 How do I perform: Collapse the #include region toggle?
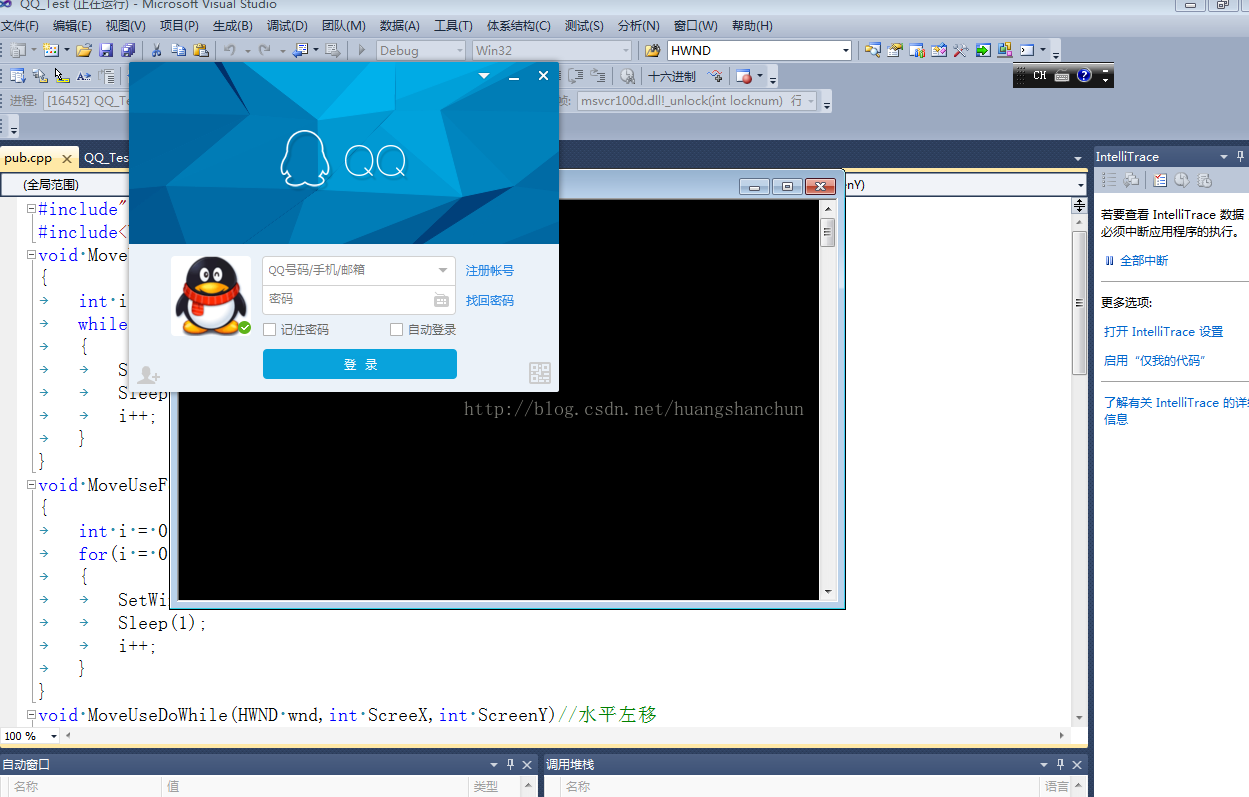tap(31, 209)
